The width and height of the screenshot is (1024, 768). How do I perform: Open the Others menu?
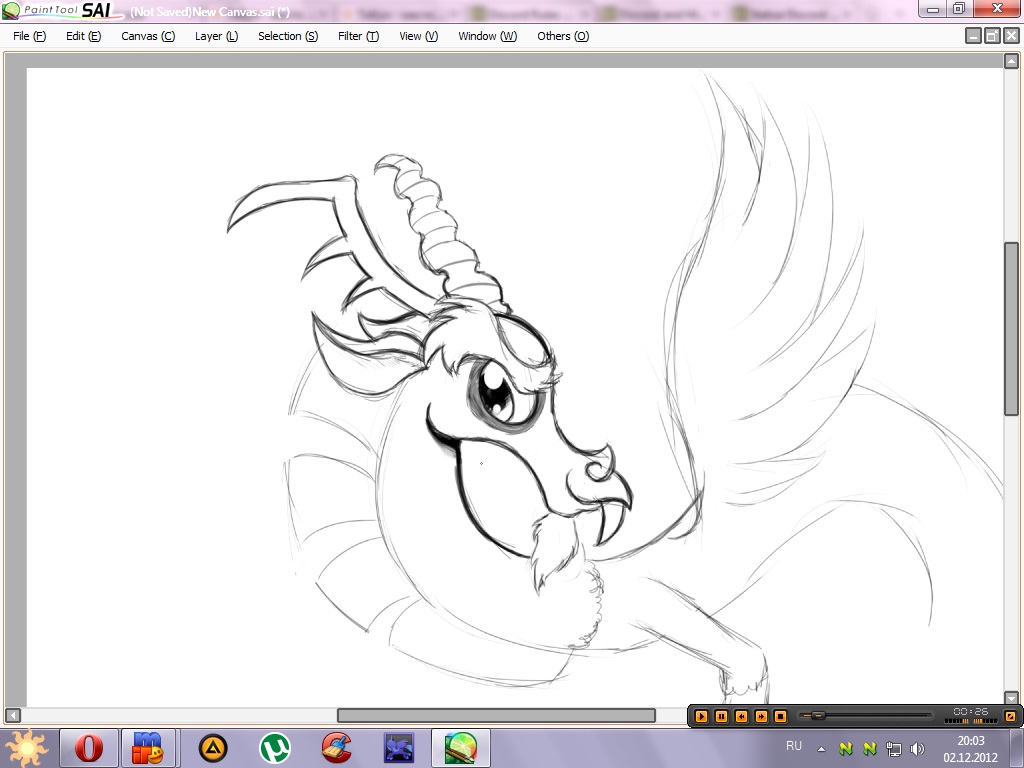[562, 36]
